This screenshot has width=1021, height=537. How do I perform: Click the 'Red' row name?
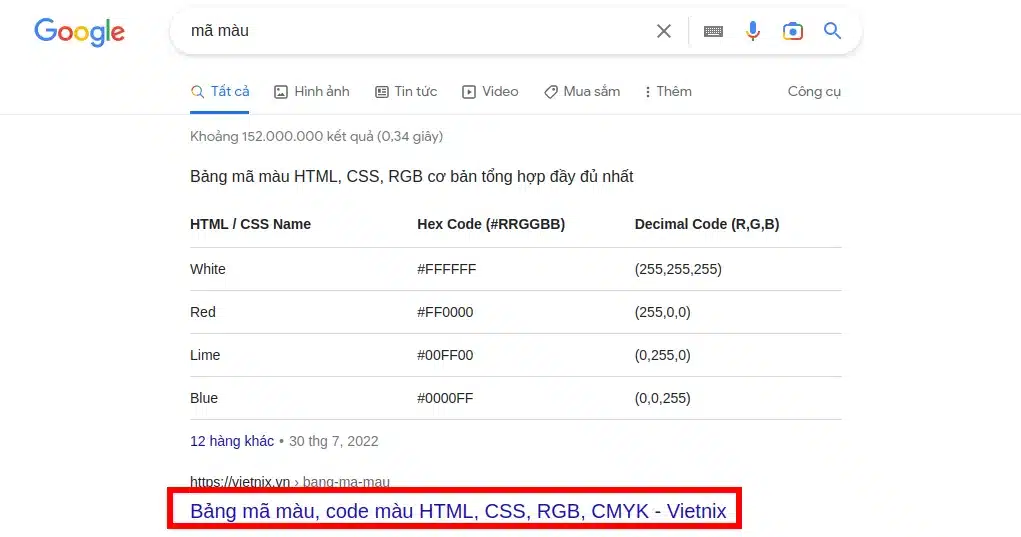pyautogui.click(x=203, y=312)
